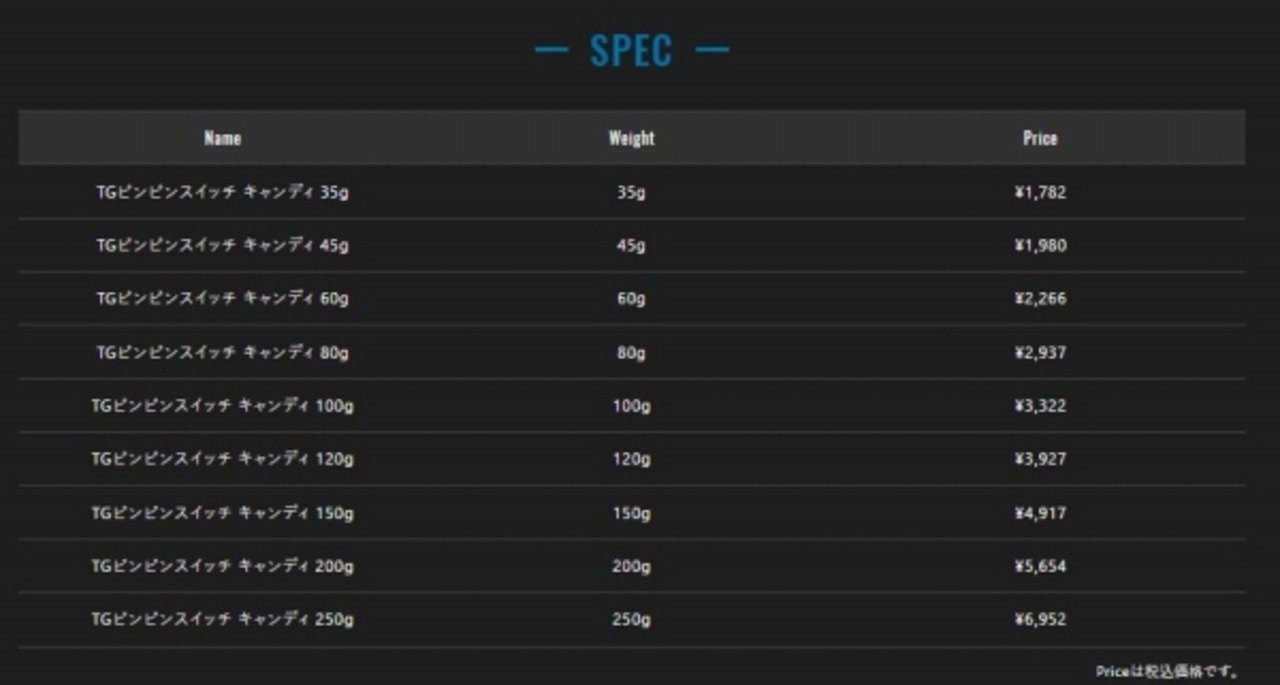The width and height of the screenshot is (1280, 685).
Task: Click the 150g weight cell
Action: [631, 513]
